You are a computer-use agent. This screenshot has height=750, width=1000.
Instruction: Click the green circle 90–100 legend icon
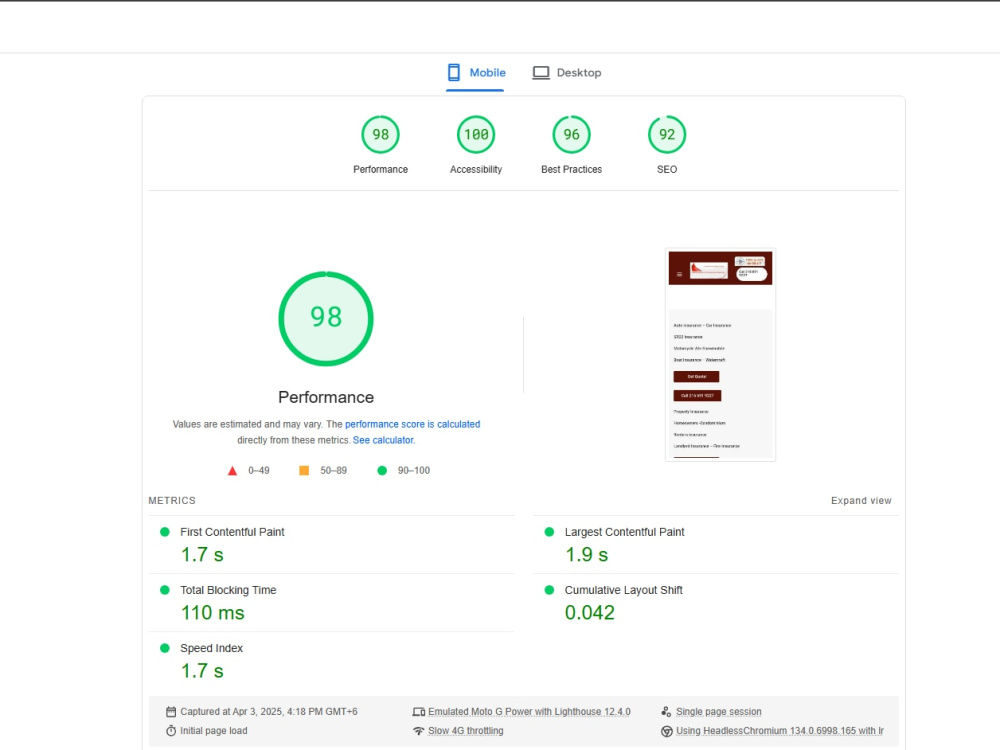point(382,471)
